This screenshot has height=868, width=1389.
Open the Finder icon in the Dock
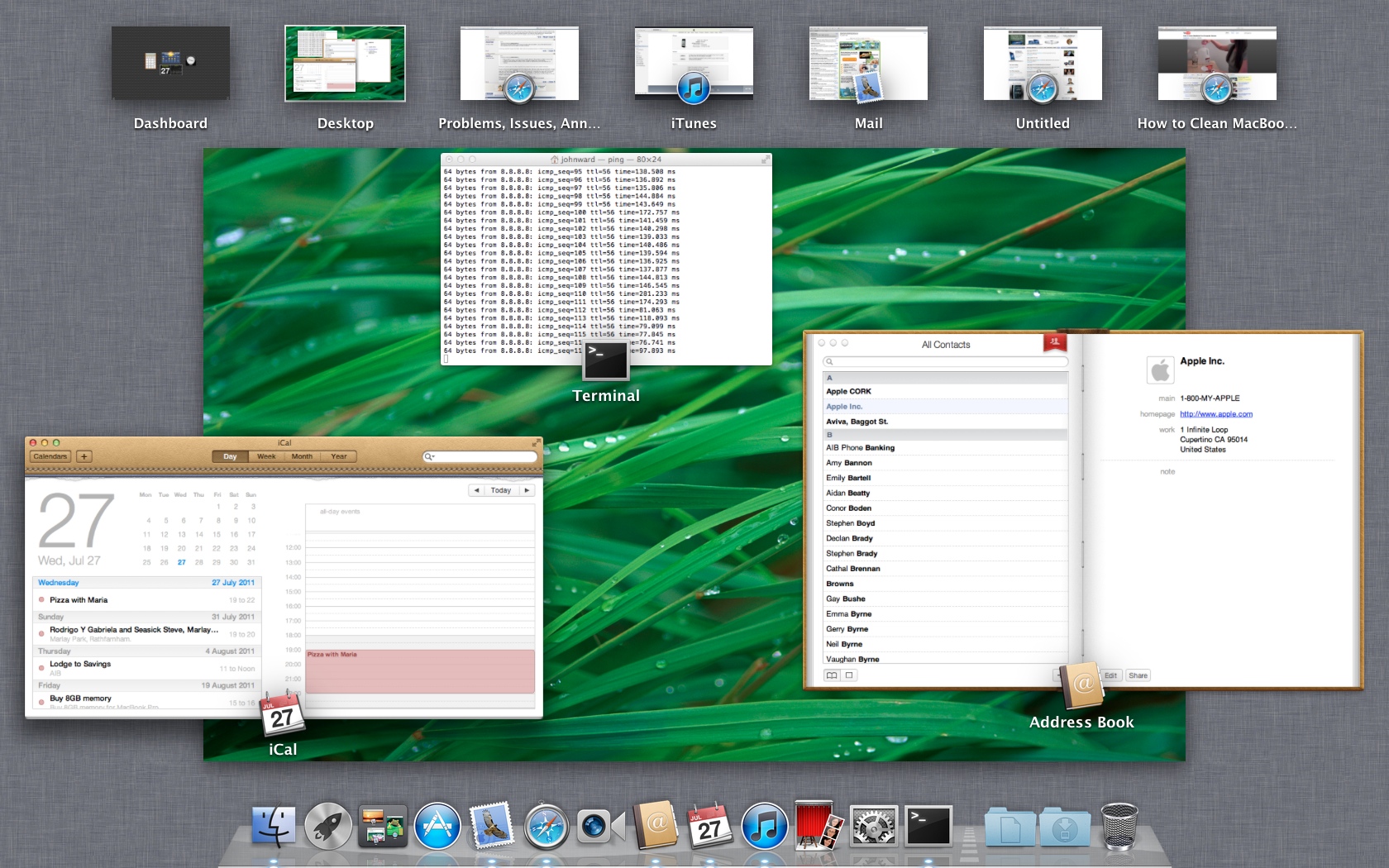point(273,827)
